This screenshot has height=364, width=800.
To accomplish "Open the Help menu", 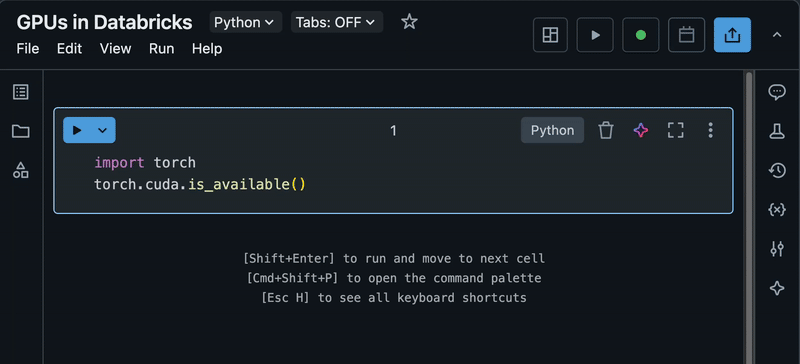I will [207, 48].
